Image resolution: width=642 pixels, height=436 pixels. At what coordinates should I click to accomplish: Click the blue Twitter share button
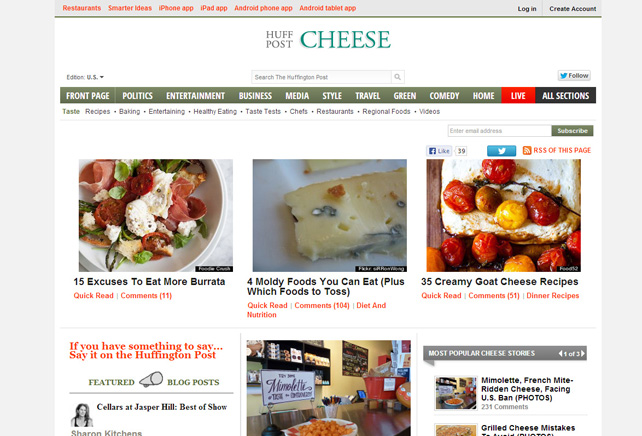point(501,151)
